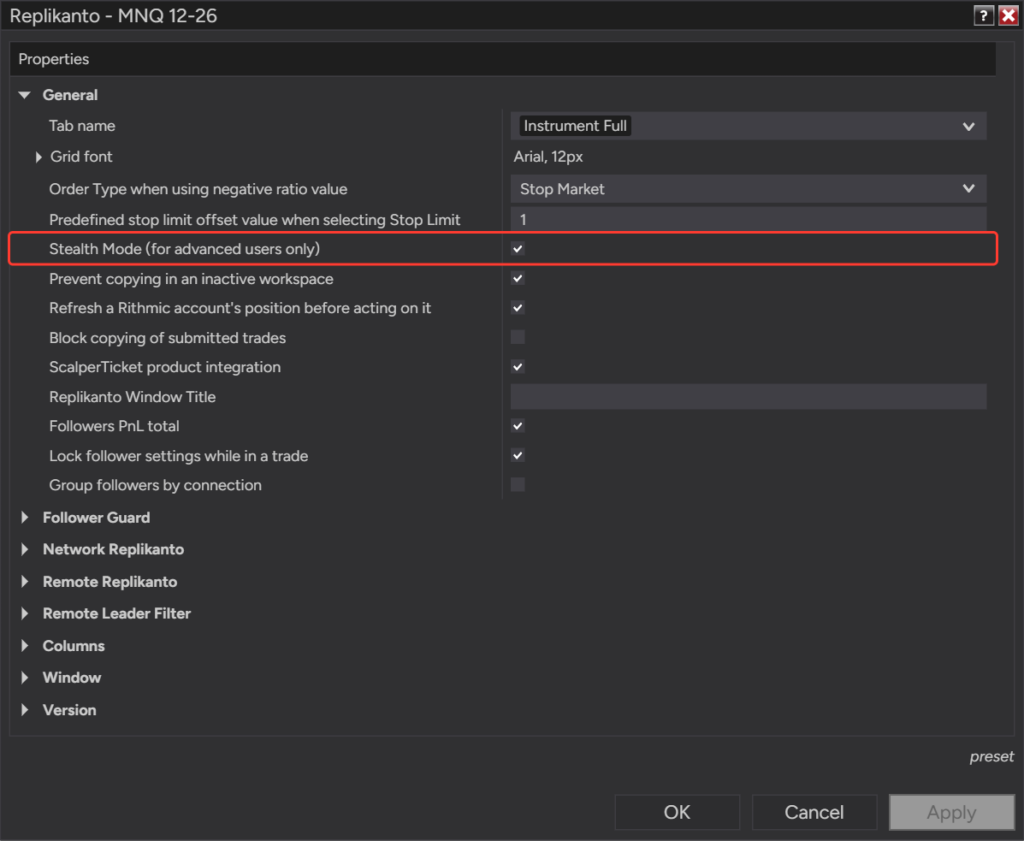Viewport: 1024px width, 841px height.
Task: Open the Tab name dropdown
Action: (x=748, y=126)
